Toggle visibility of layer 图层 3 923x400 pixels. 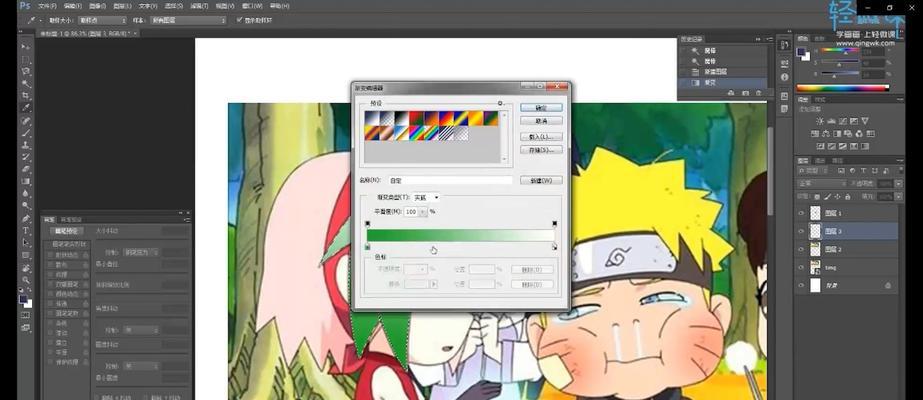(801, 232)
